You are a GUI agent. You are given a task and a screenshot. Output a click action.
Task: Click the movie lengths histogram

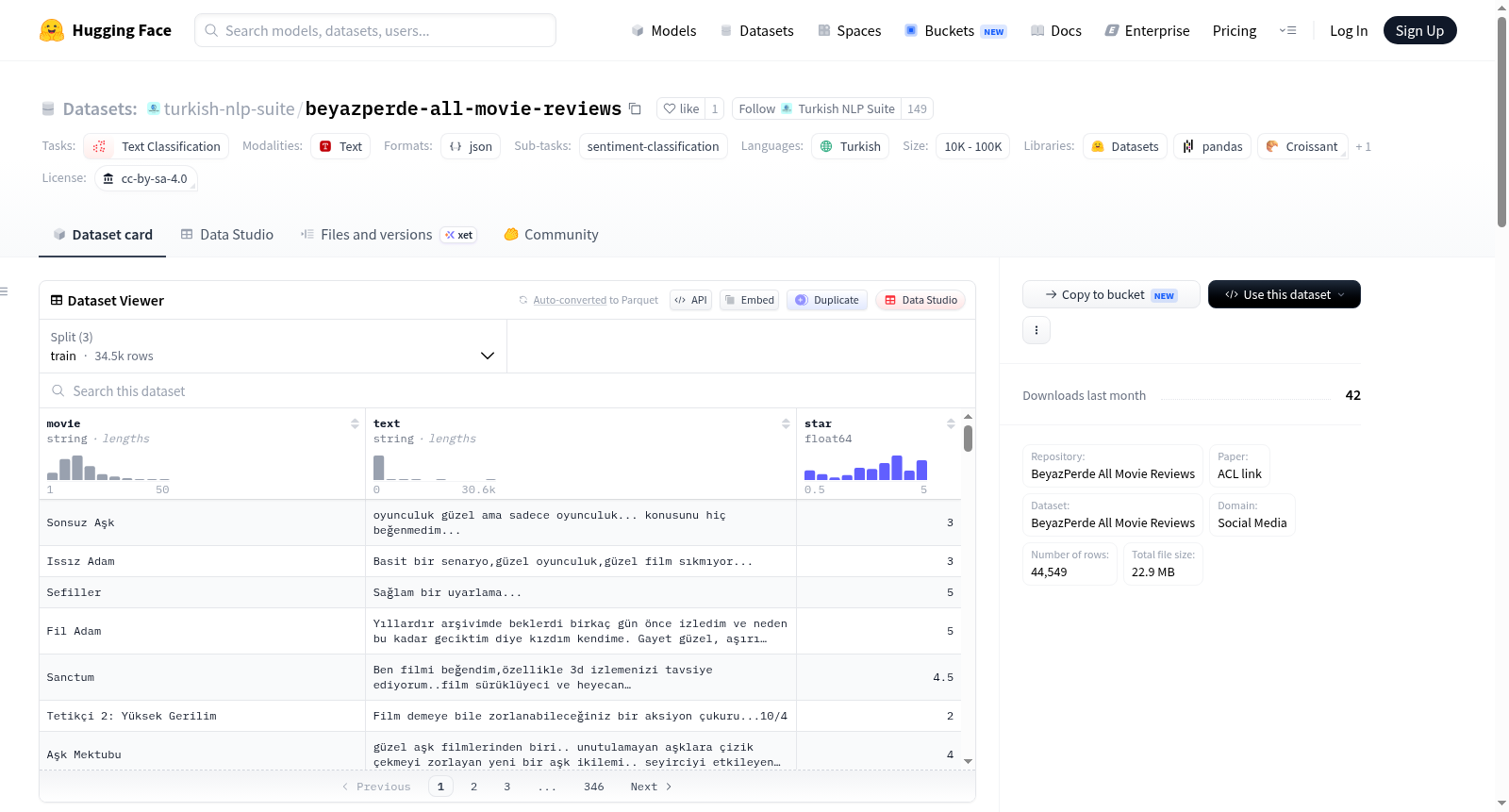coord(108,468)
